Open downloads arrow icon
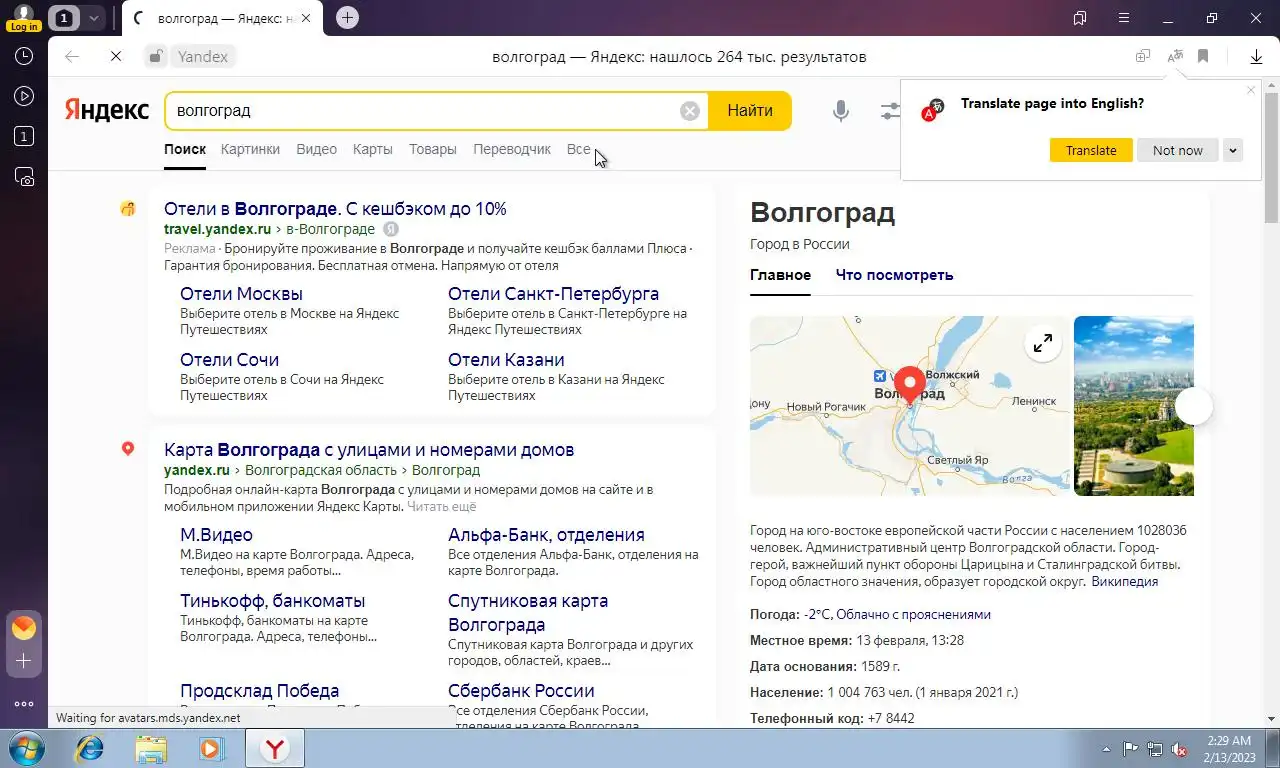1280x768 pixels. [x=1257, y=57]
